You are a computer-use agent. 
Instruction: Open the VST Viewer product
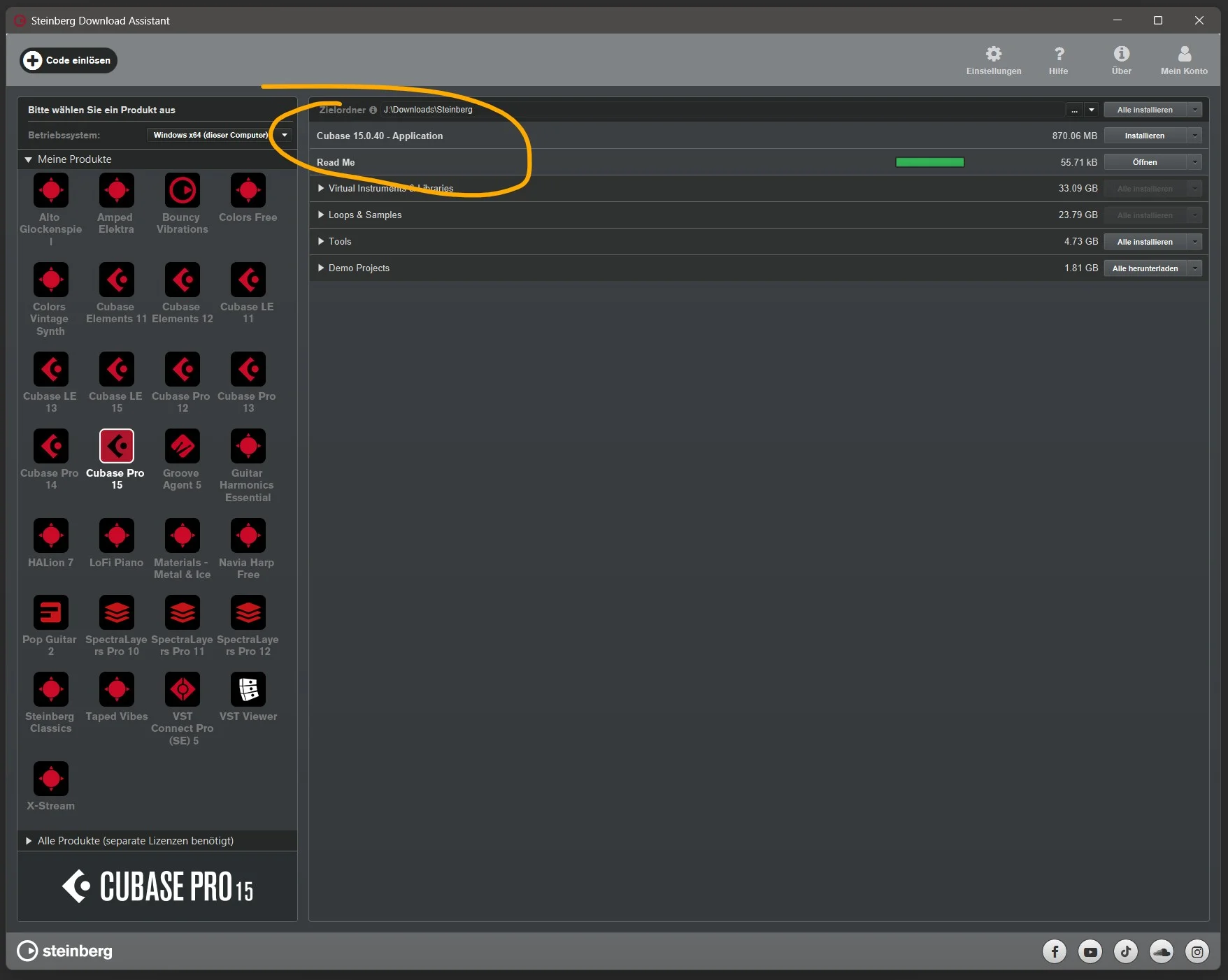(x=248, y=689)
